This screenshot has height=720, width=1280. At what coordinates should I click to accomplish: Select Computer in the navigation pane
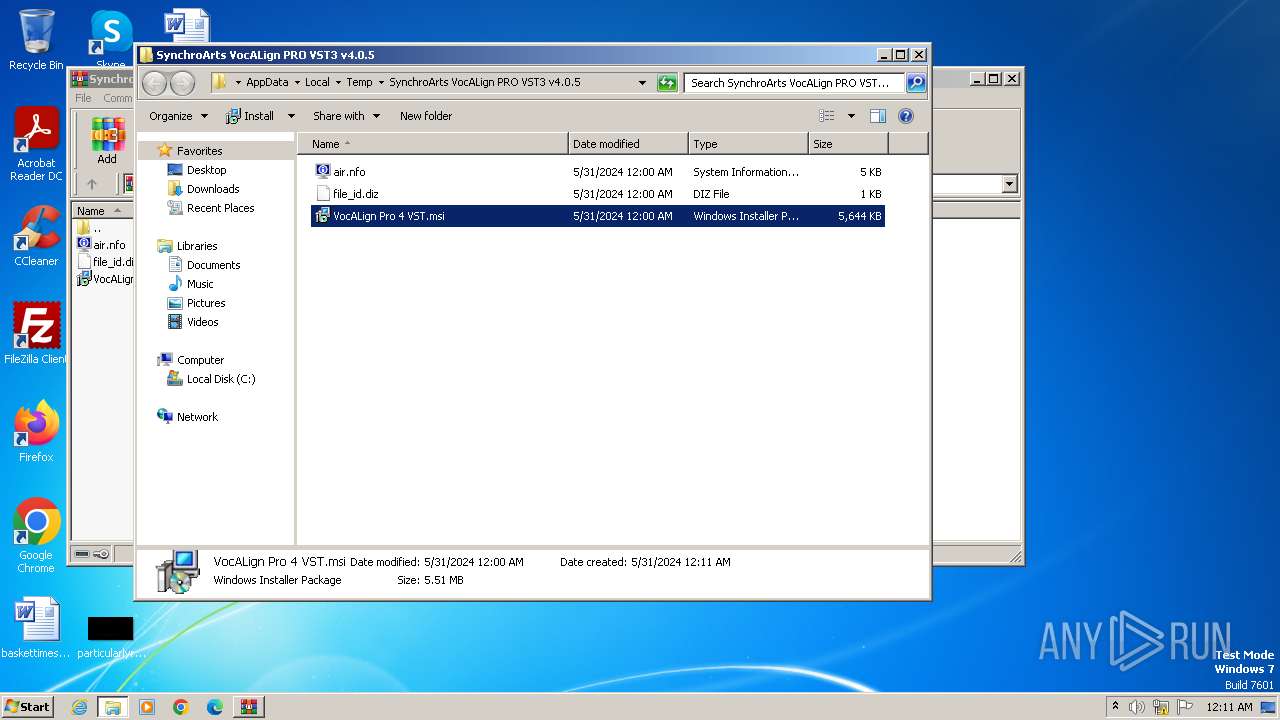tap(200, 360)
